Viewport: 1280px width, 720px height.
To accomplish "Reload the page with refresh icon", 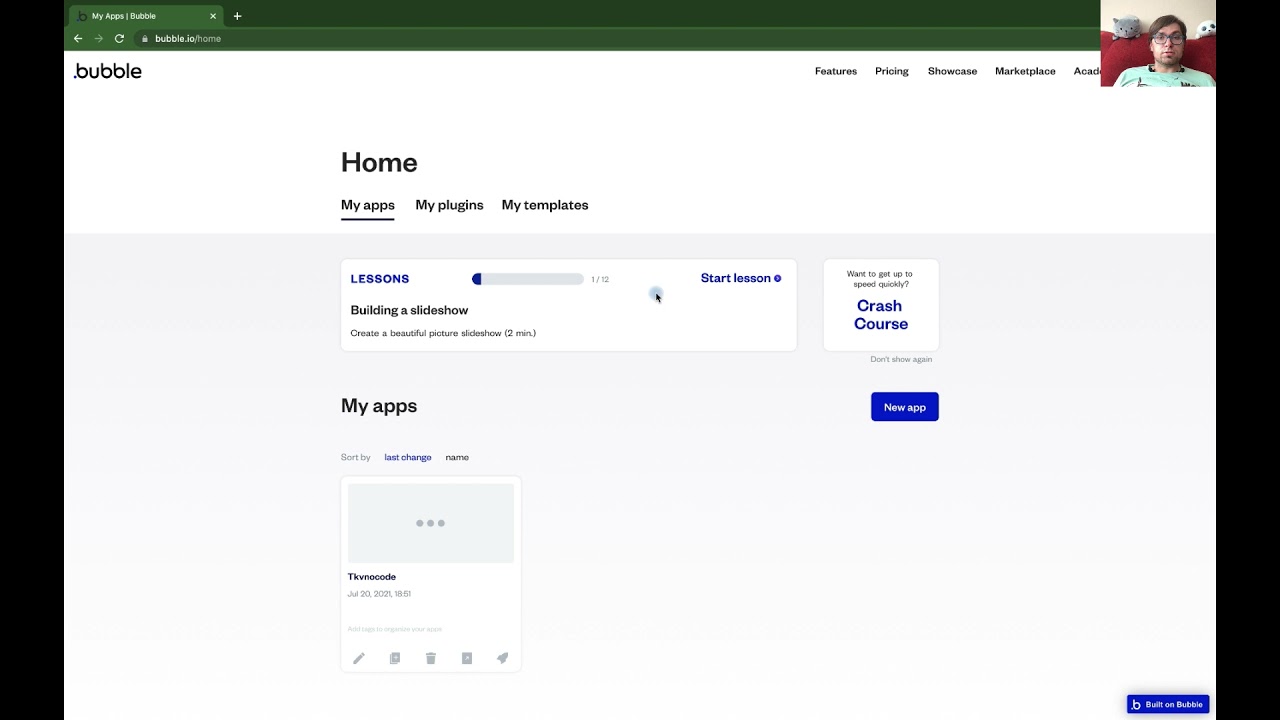I will [x=119, y=38].
